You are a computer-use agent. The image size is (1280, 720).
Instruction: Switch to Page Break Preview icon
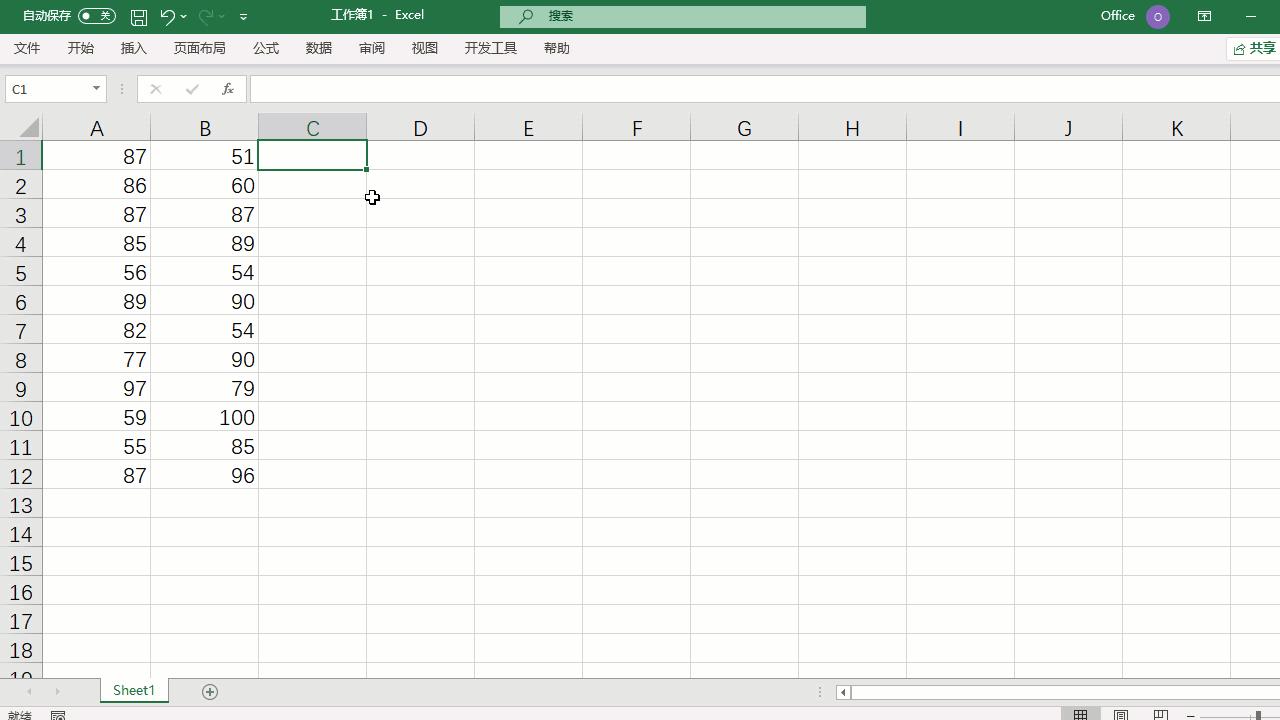tap(1161, 715)
